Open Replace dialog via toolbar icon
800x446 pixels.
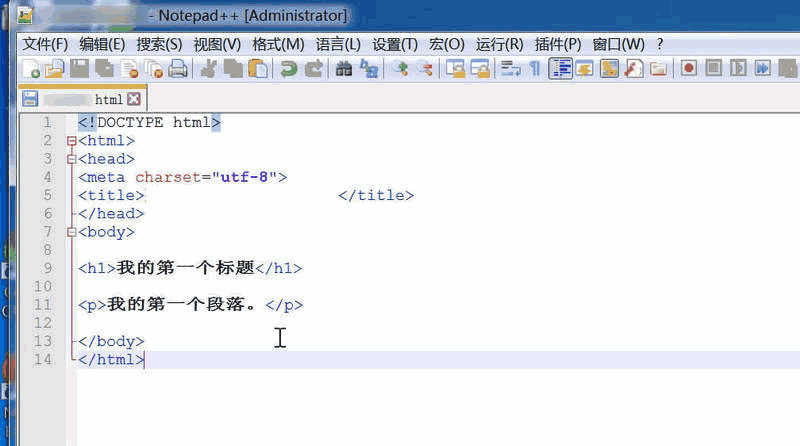[x=368, y=68]
